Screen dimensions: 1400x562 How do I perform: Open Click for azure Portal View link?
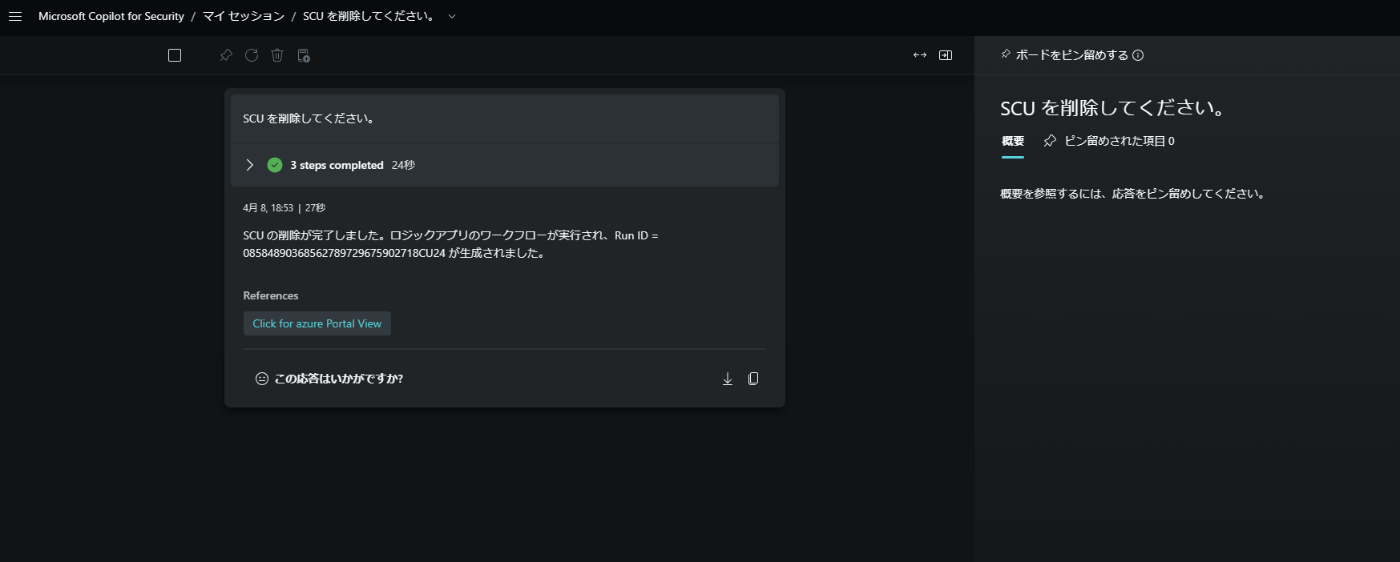(x=317, y=324)
